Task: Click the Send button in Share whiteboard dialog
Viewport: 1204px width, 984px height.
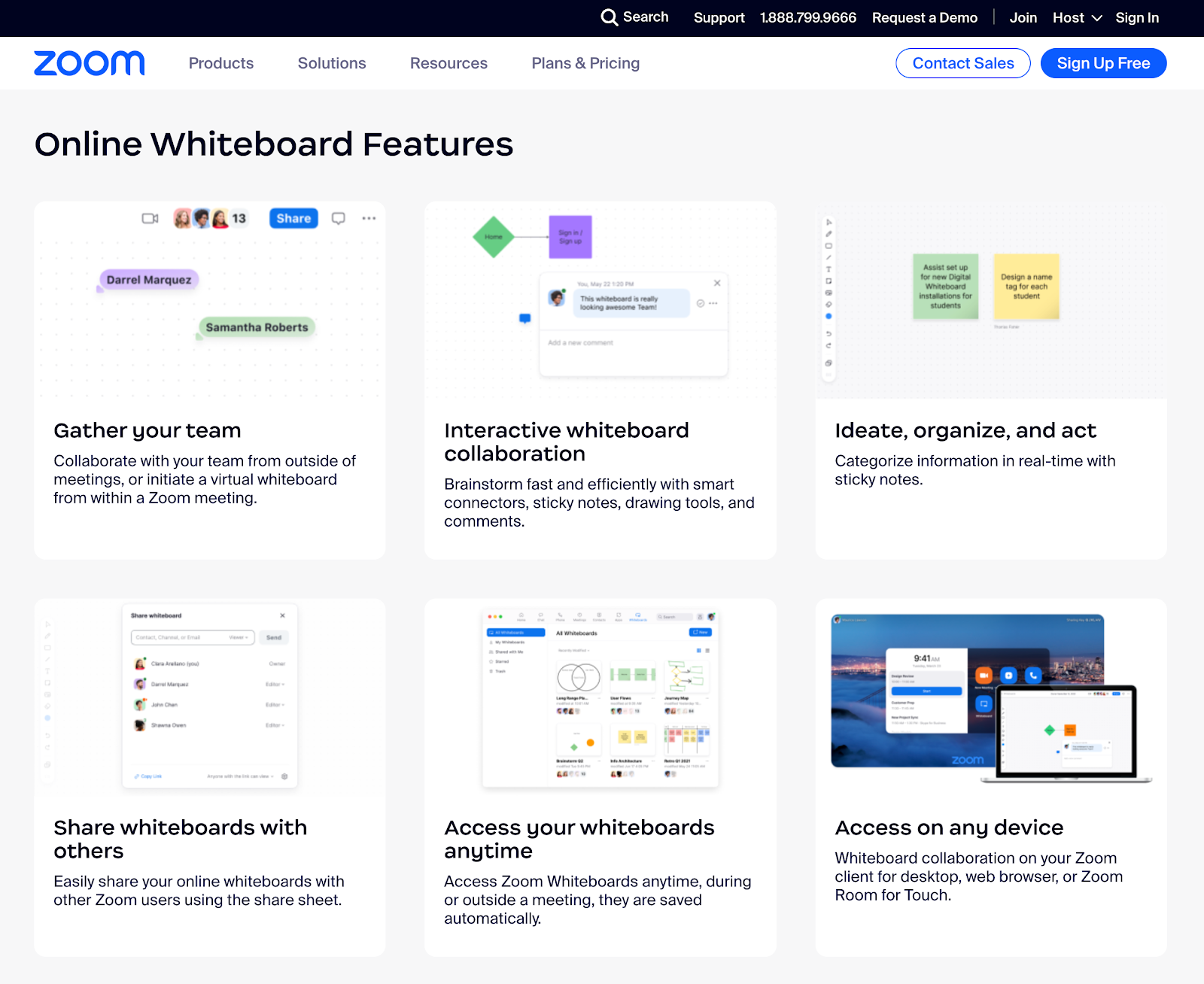Action: 274,637
